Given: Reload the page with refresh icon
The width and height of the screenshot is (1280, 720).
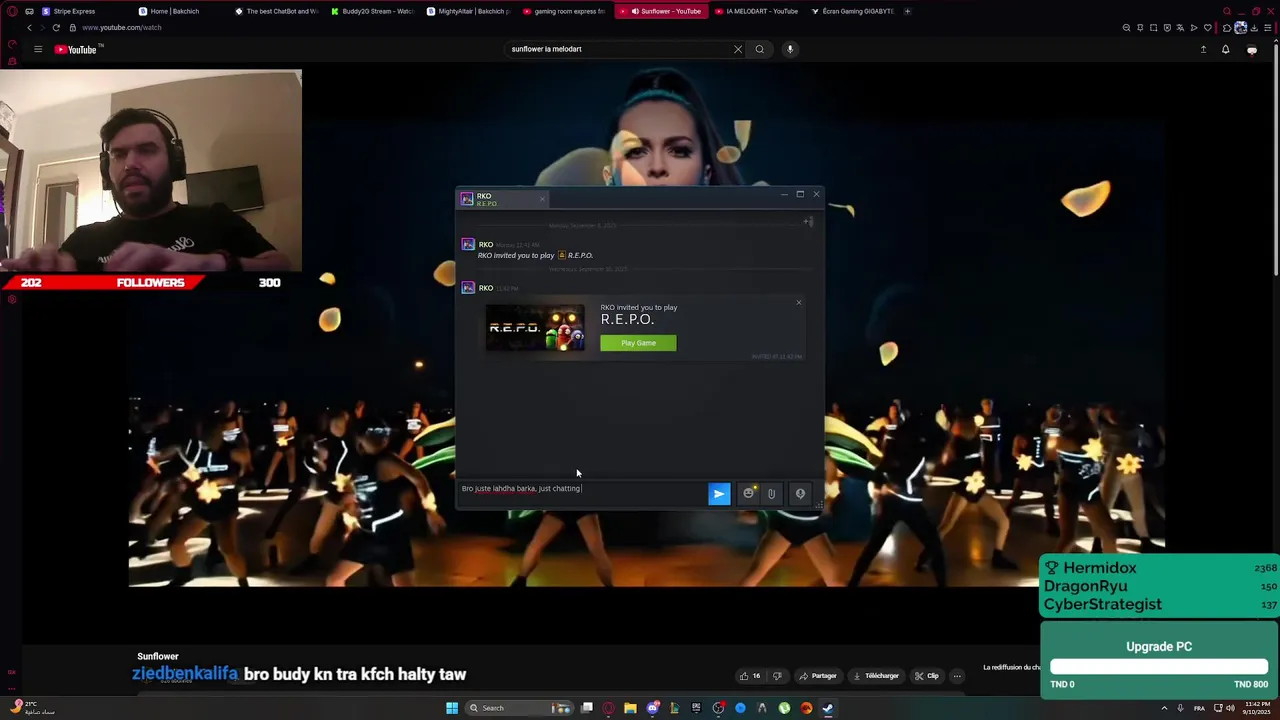Looking at the screenshot, I should tap(56, 27).
